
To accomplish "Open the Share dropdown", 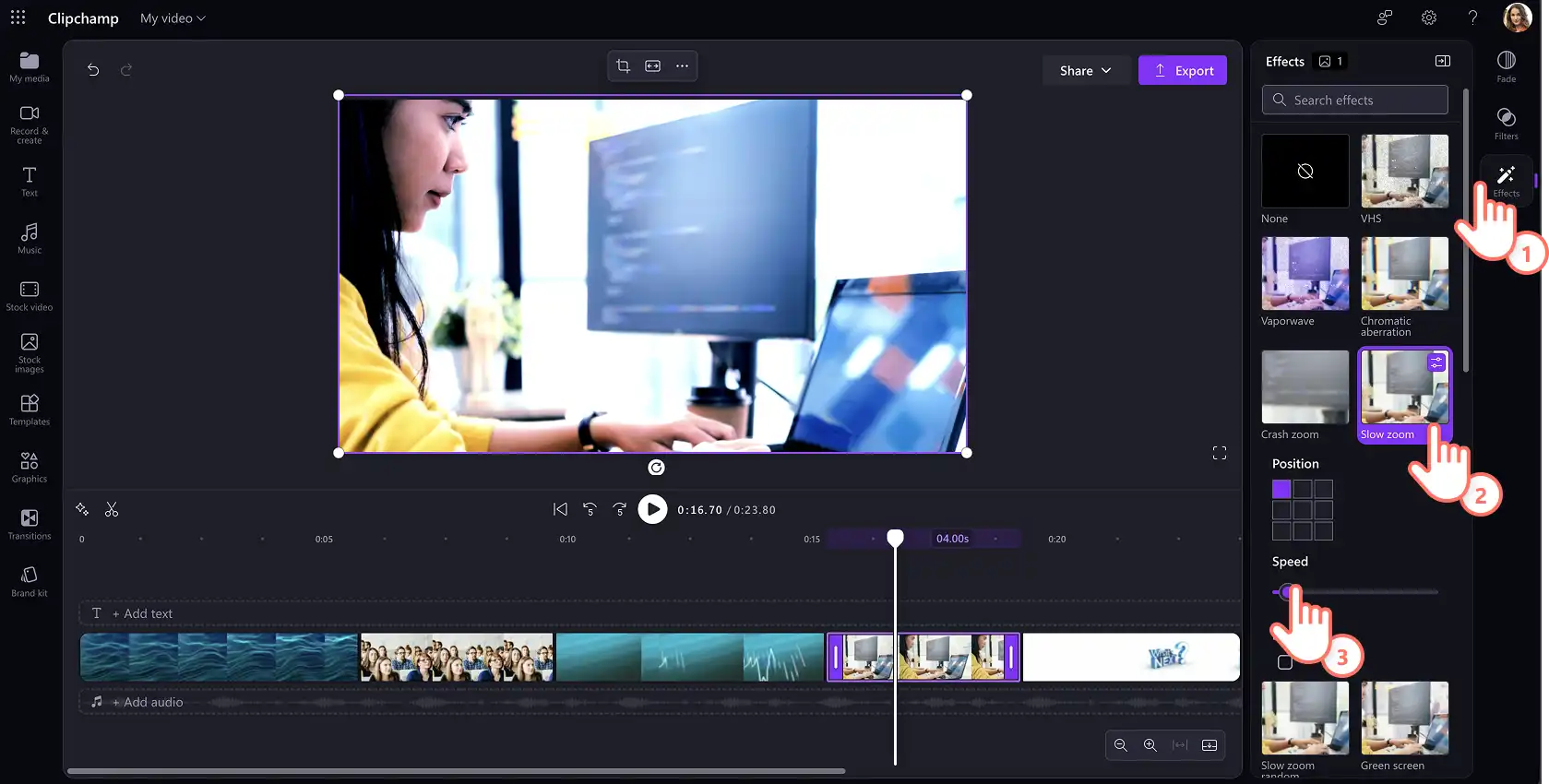I will click(1085, 70).
